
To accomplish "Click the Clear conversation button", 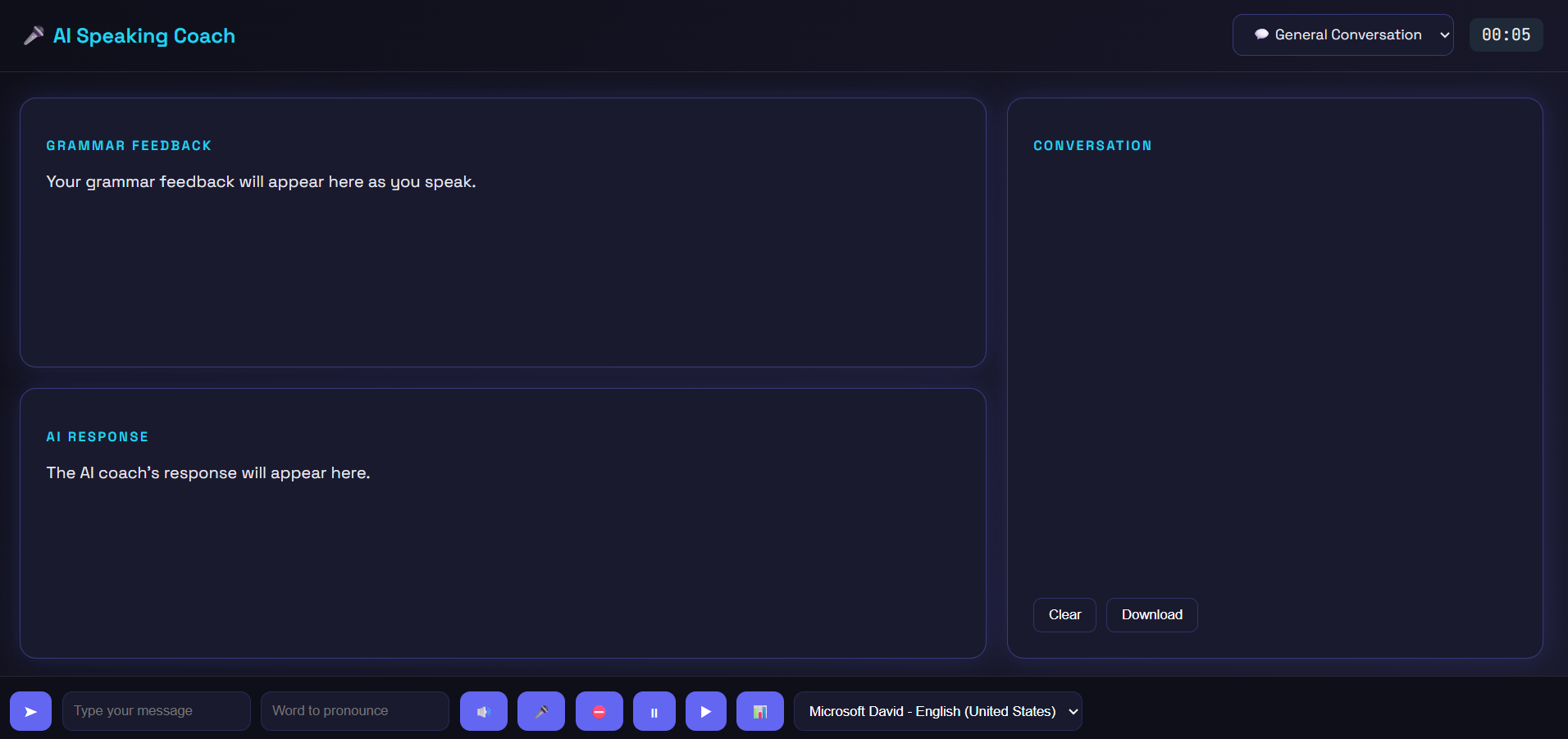I will pyautogui.click(x=1064, y=615).
